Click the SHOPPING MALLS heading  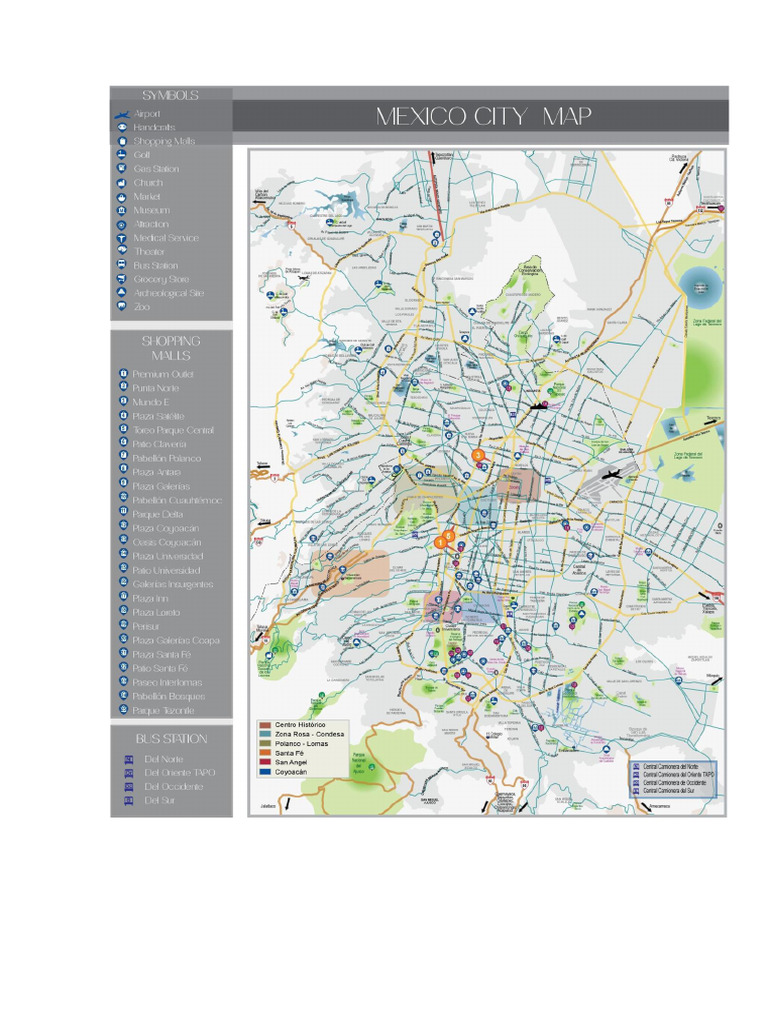click(x=170, y=348)
